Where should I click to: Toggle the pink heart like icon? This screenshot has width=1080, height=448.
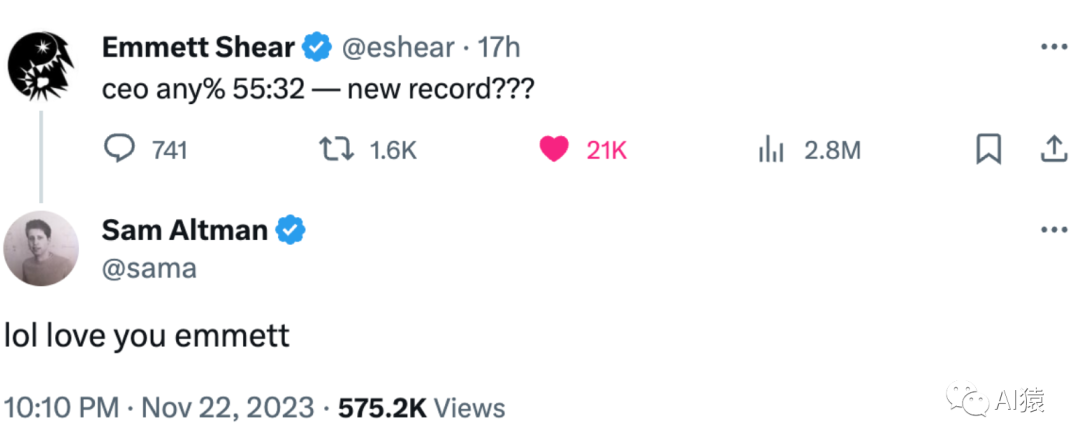tap(553, 150)
